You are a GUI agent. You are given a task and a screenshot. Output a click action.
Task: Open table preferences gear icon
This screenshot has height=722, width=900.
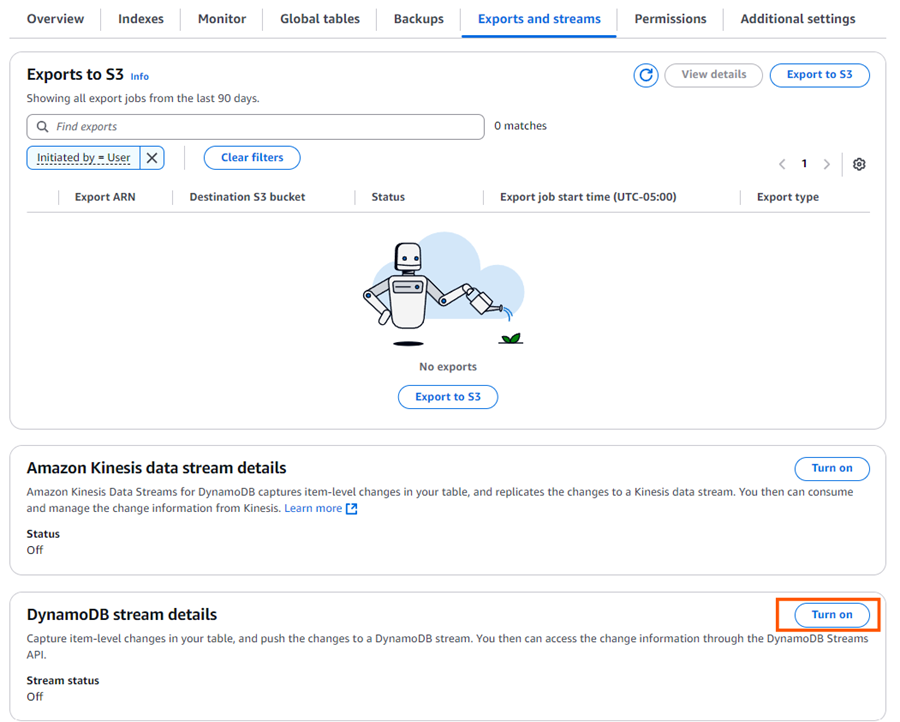[x=859, y=164]
